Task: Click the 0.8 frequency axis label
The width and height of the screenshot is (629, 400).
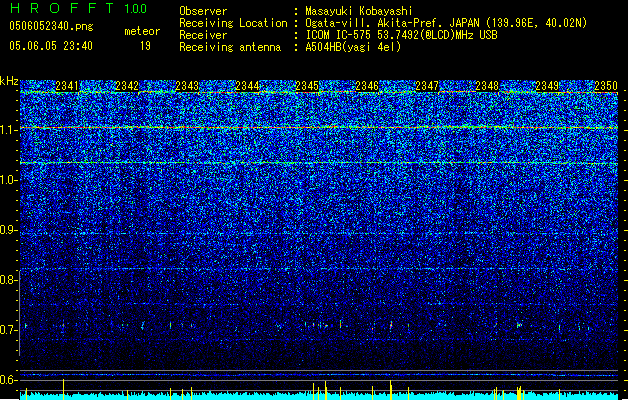Action: (9, 280)
